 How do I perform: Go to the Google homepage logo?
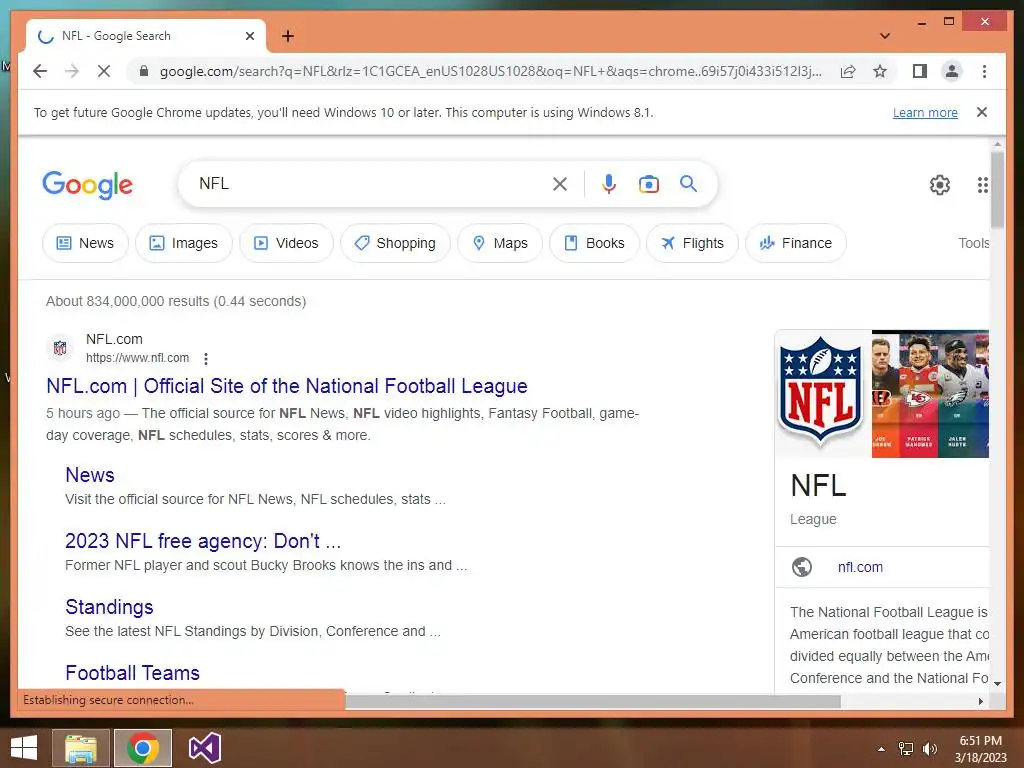[x=88, y=185]
